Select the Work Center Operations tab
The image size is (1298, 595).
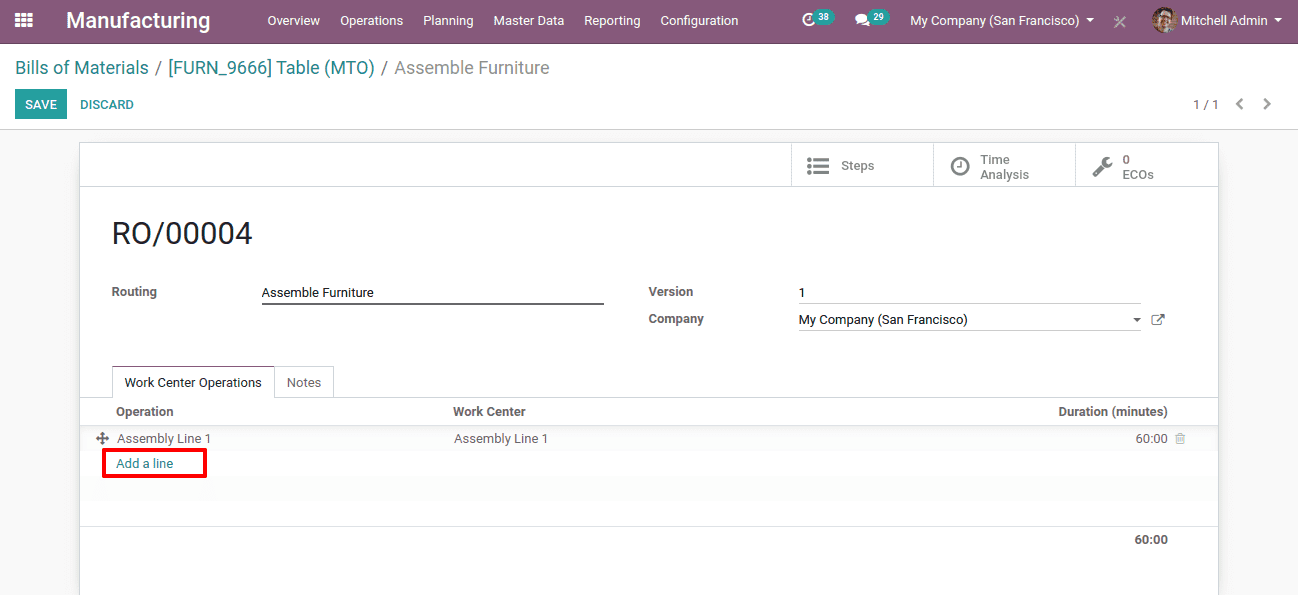click(x=193, y=382)
